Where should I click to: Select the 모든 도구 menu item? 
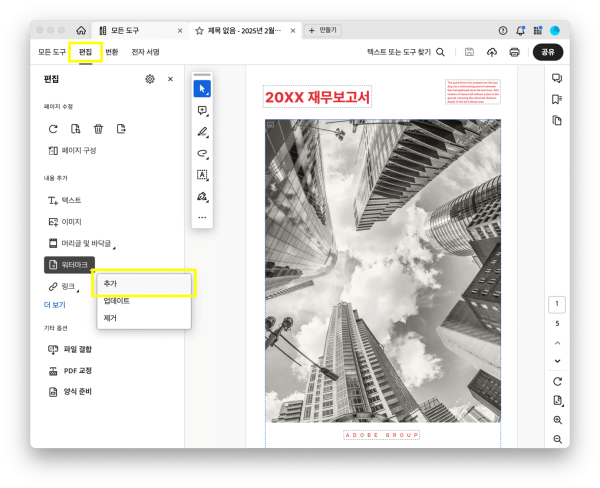point(52,52)
